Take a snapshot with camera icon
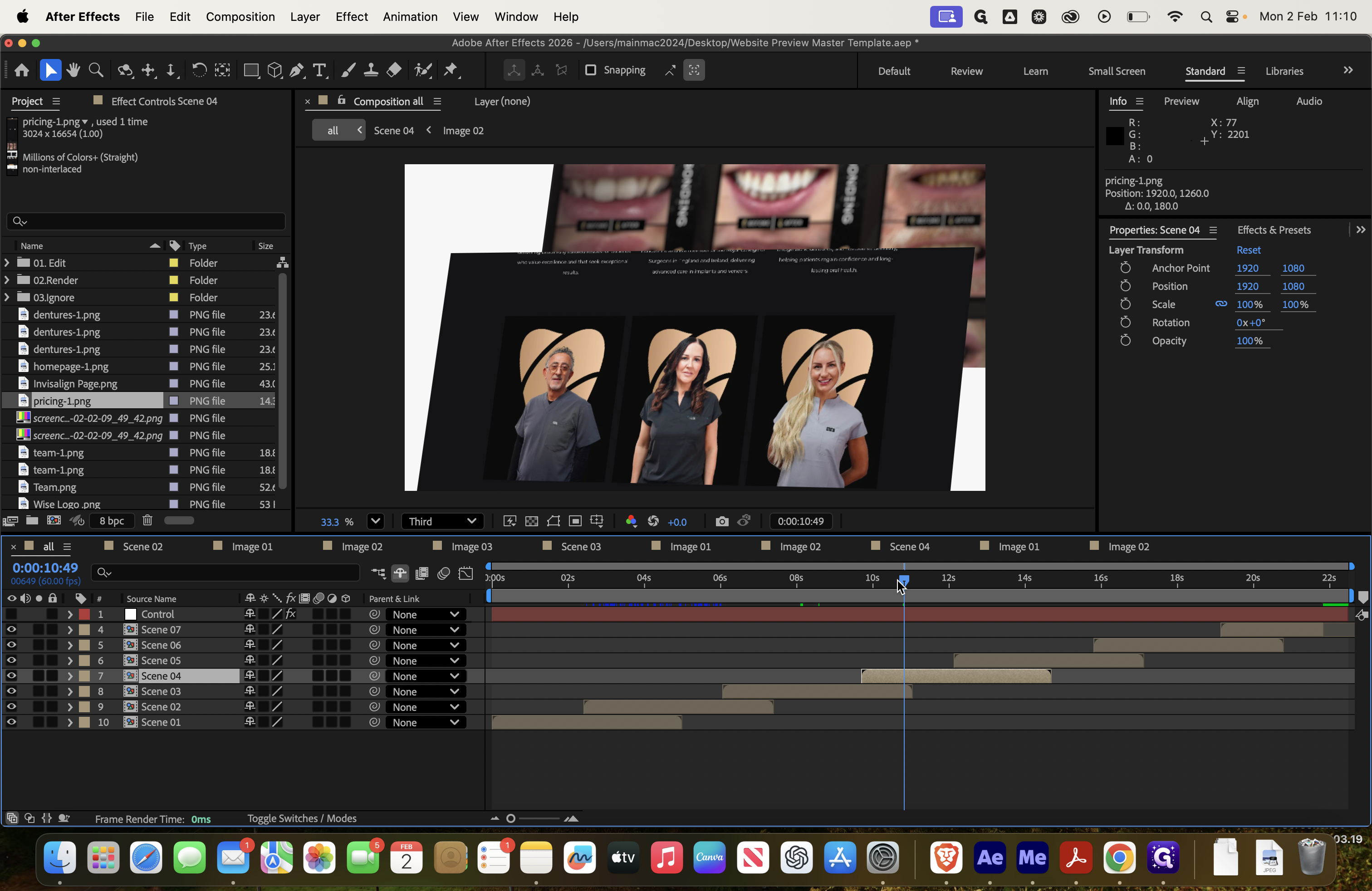The height and width of the screenshot is (891, 1372). pyautogui.click(x=721, y=522)
